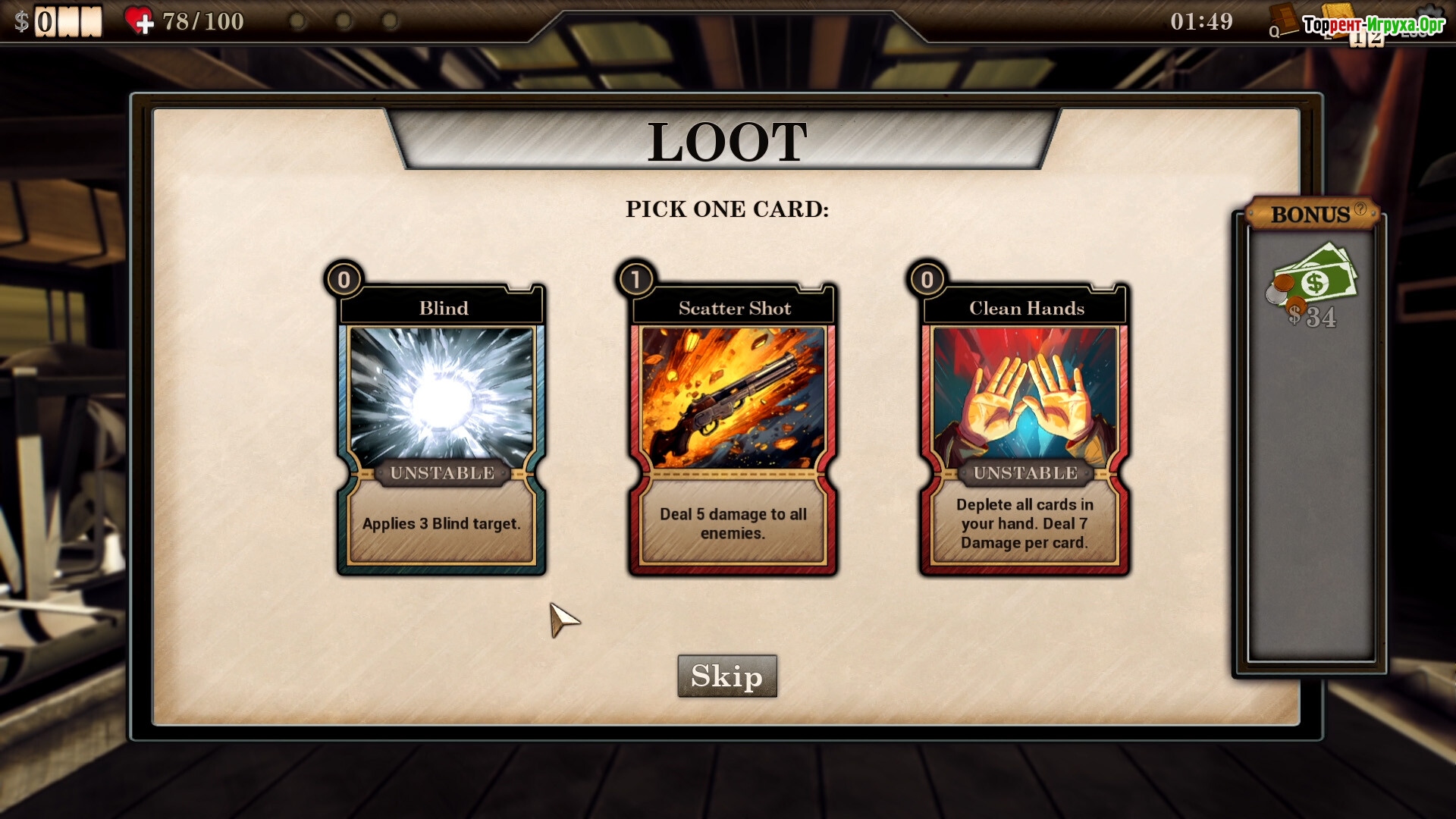Click the BONUS panel header
The width and height of the screenshot is (1456, 819).
click(x=1312, y=215)
